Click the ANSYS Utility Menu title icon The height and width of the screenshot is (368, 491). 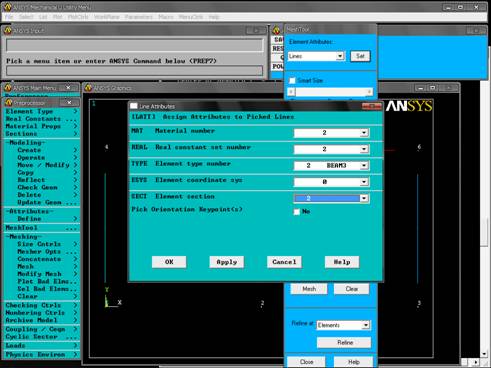click(8, 7)
